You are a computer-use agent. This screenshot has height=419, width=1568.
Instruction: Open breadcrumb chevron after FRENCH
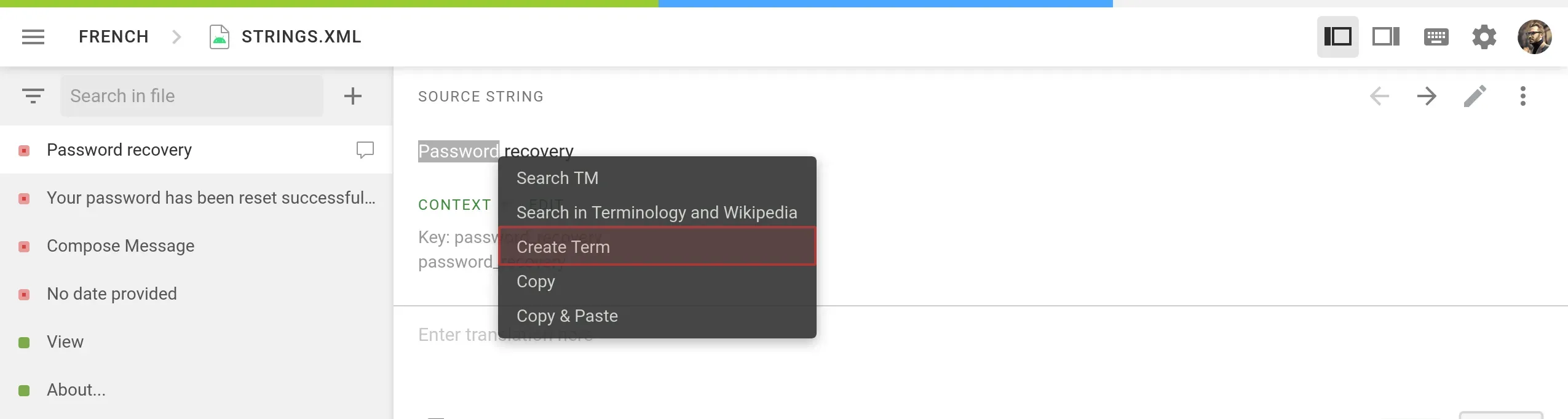[x=177, y=37]
